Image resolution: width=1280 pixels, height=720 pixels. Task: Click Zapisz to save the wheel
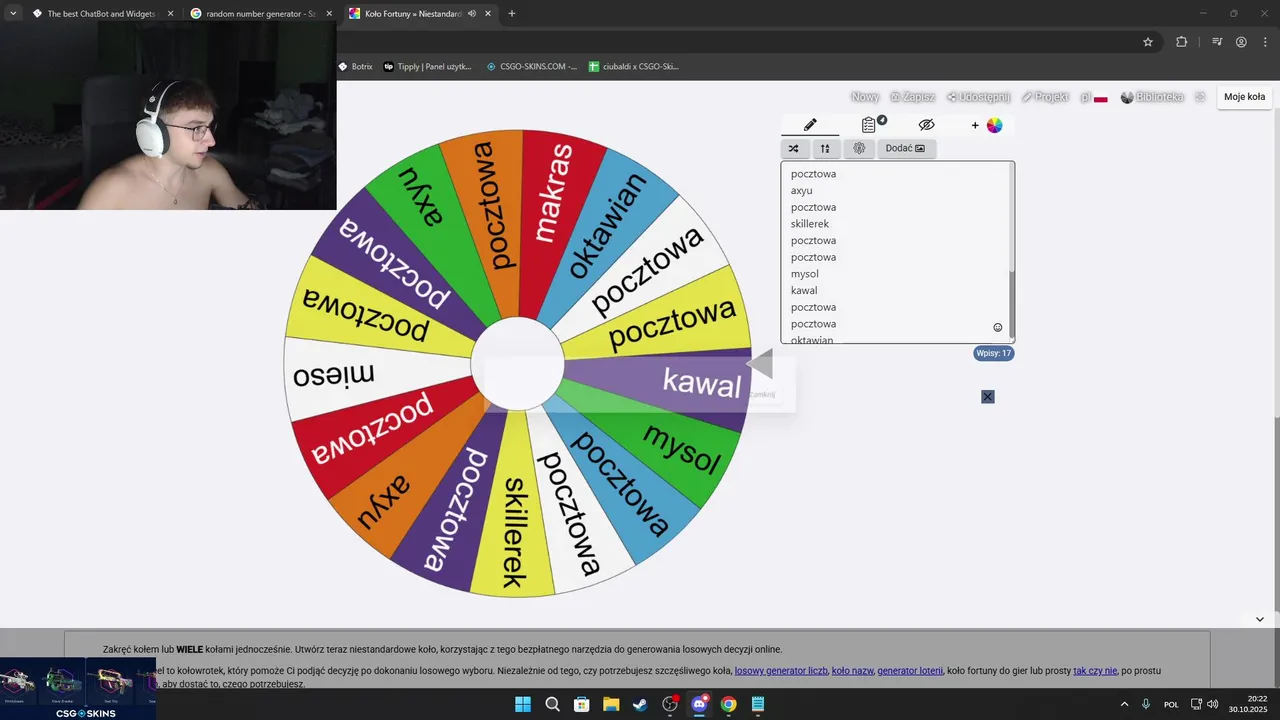[912, 97]
